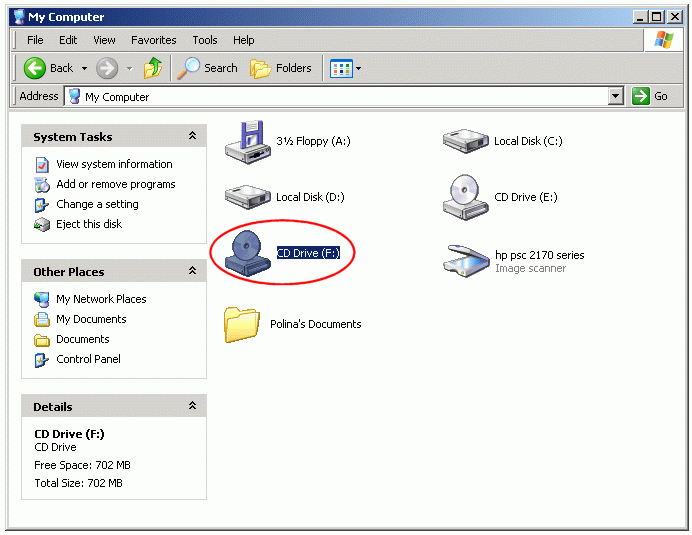Viewport: 692px width, 535px height.
Task: Click the Eject this disk link
Action: (x=89, y=224)
